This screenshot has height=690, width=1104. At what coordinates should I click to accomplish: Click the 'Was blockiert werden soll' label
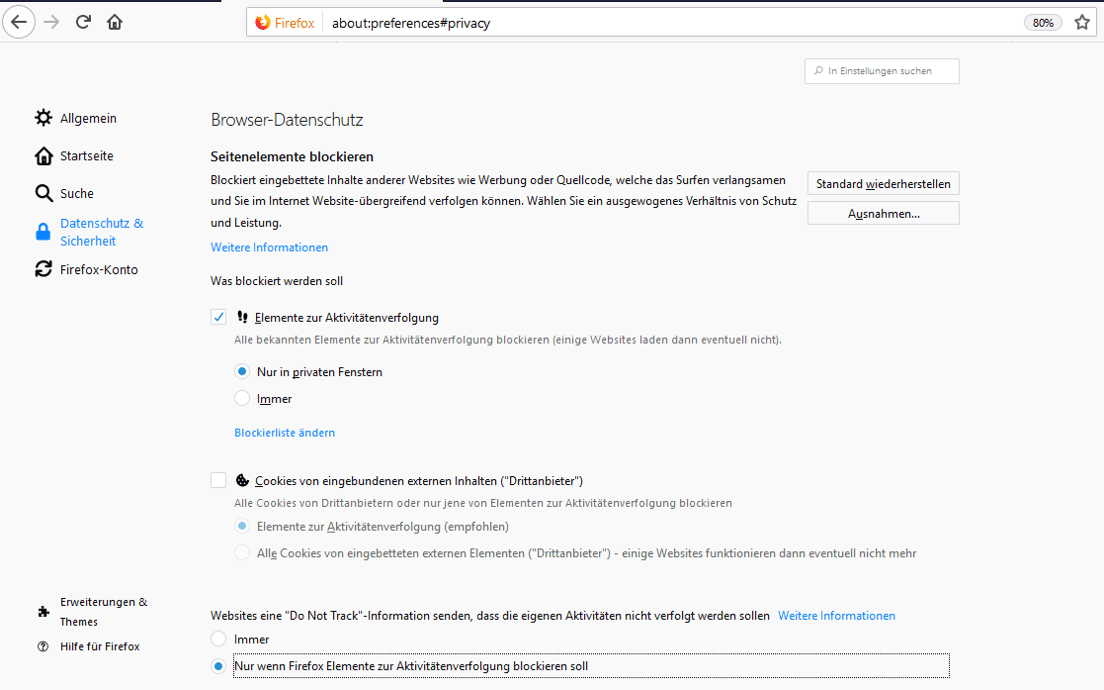click(x=277, y=281)
